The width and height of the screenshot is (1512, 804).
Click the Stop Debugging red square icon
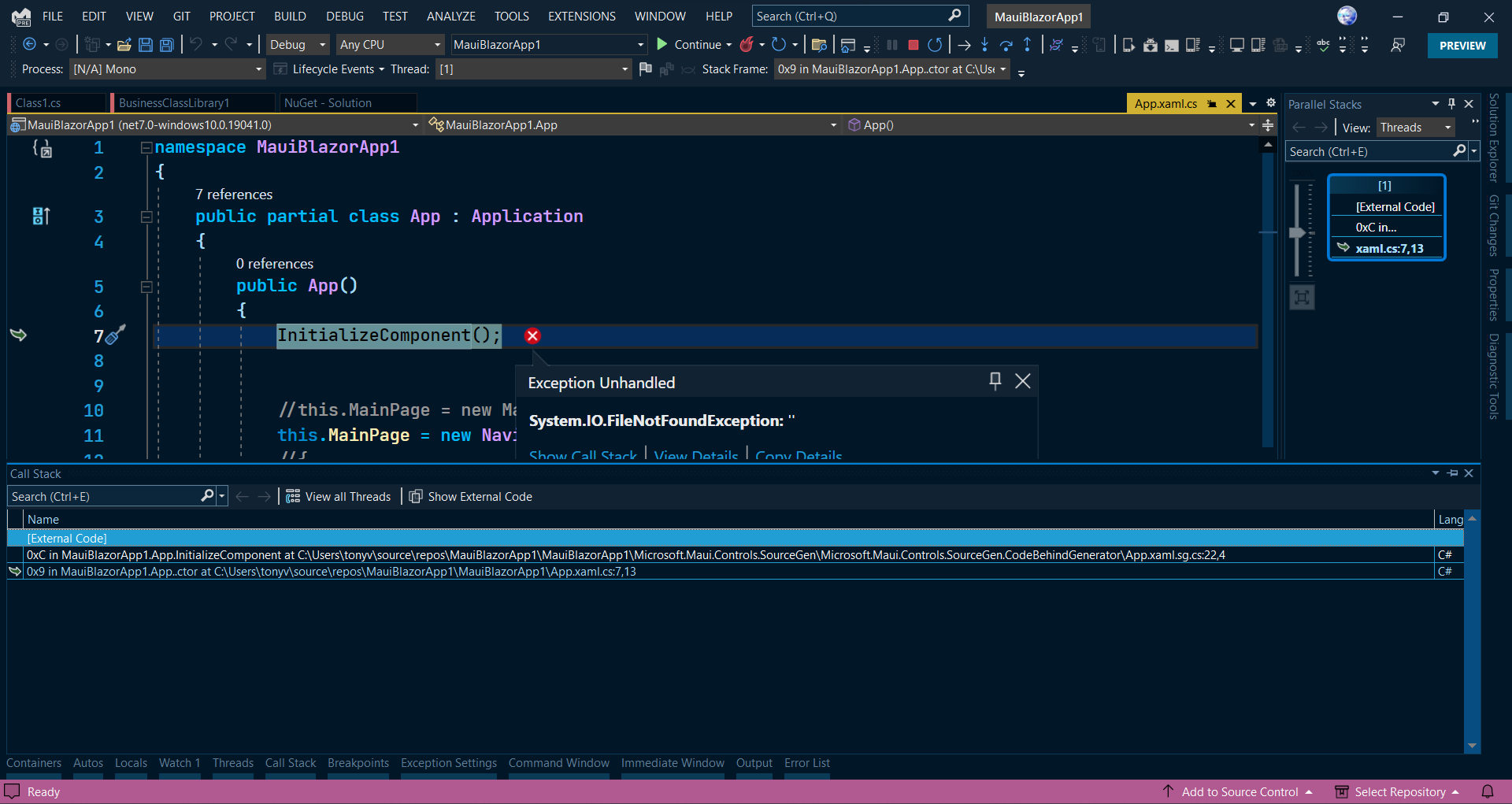click(913, 45)
